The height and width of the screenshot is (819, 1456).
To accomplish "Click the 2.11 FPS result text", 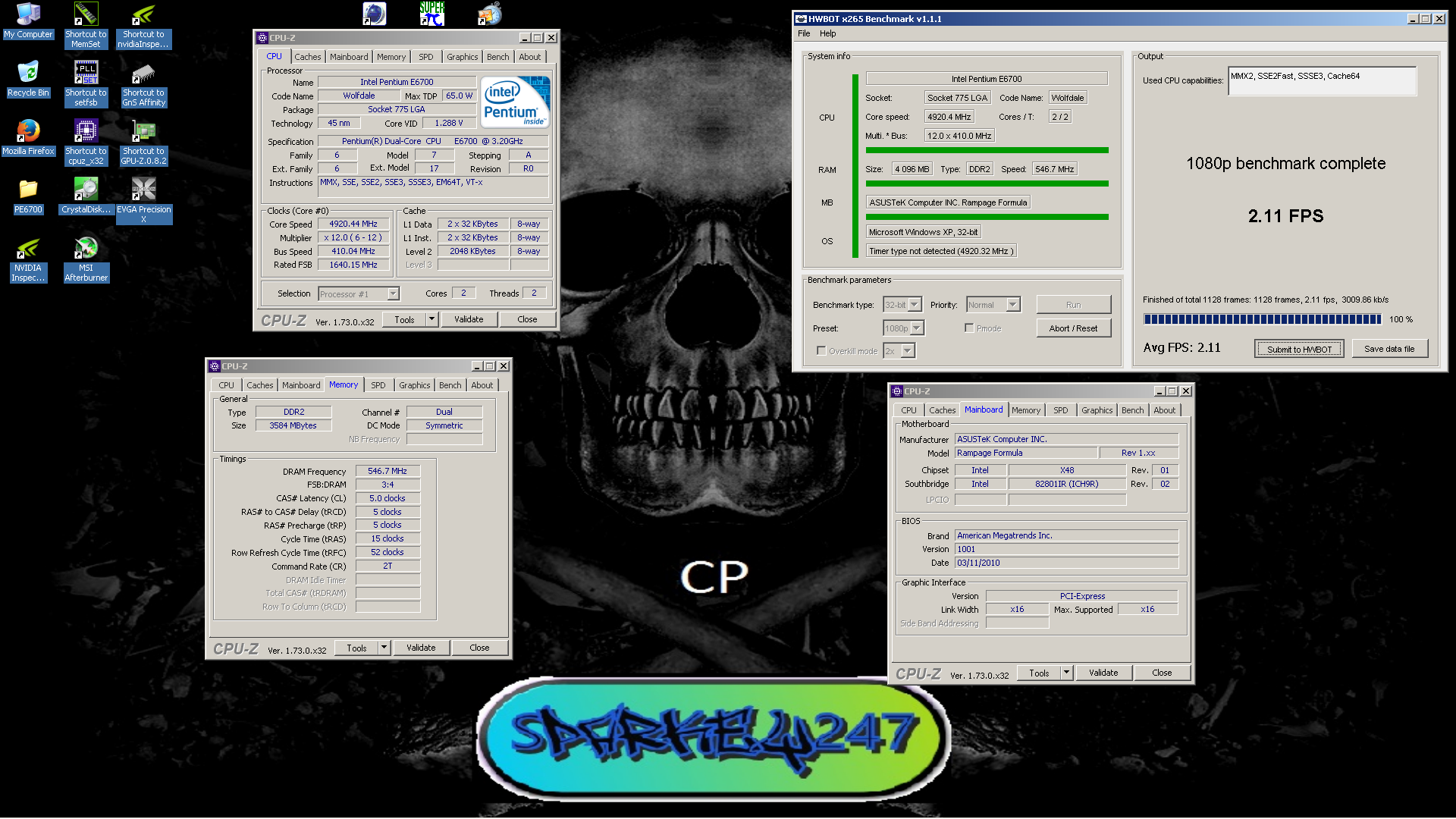I will 1285,216.
